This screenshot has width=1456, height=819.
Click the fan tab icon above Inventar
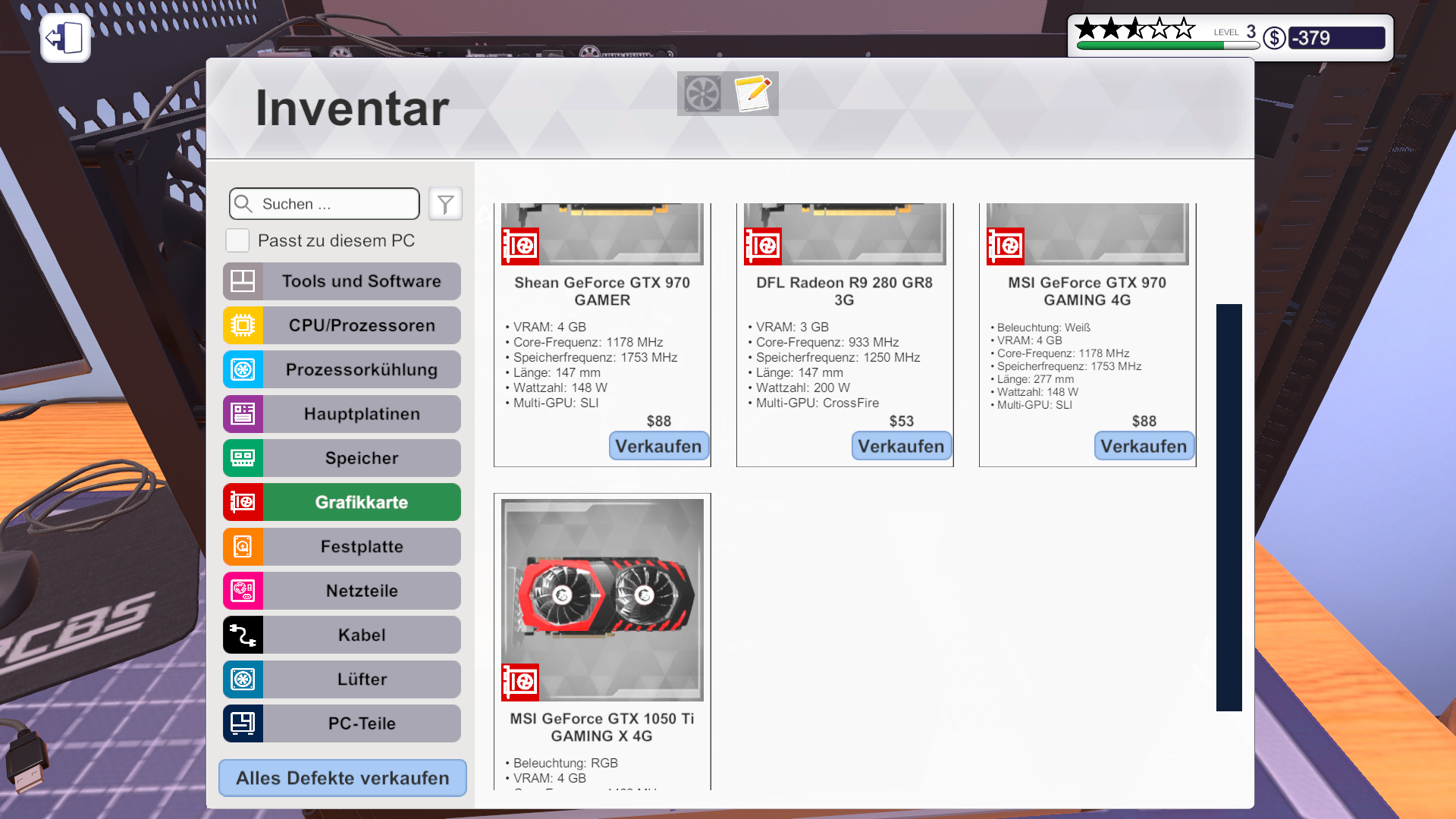point(702,93)
